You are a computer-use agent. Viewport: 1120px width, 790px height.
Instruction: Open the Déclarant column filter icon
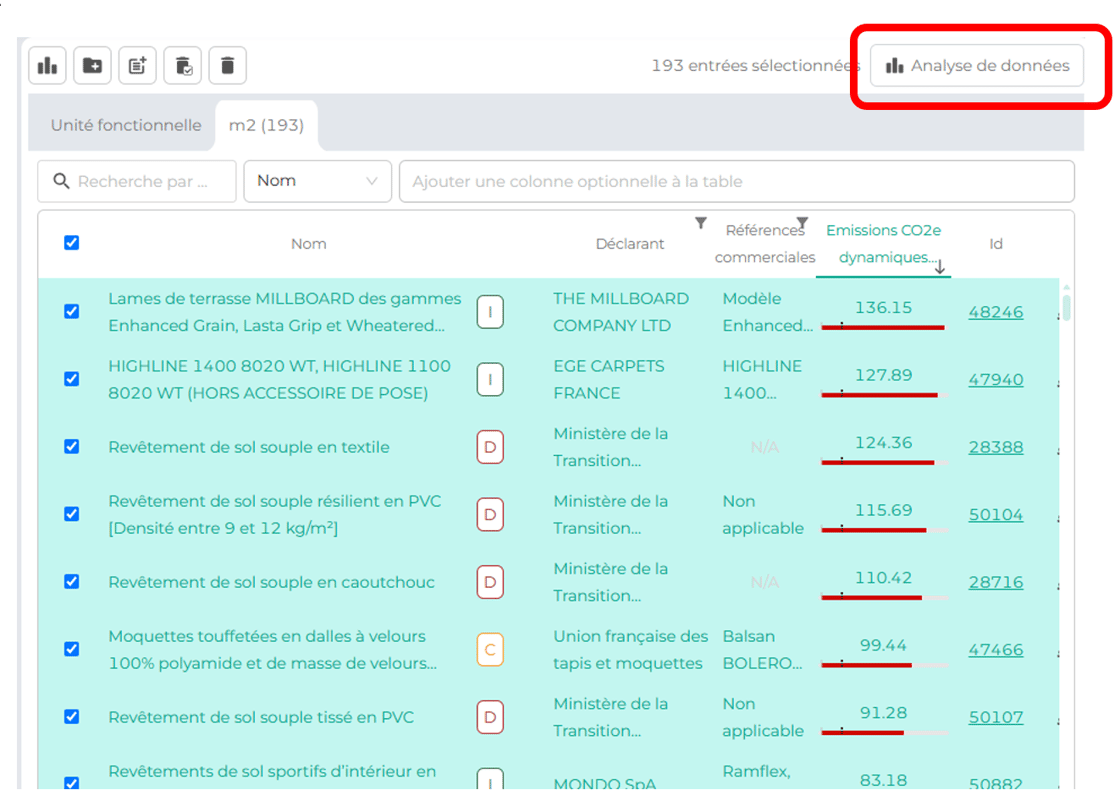tap(701, 224)
